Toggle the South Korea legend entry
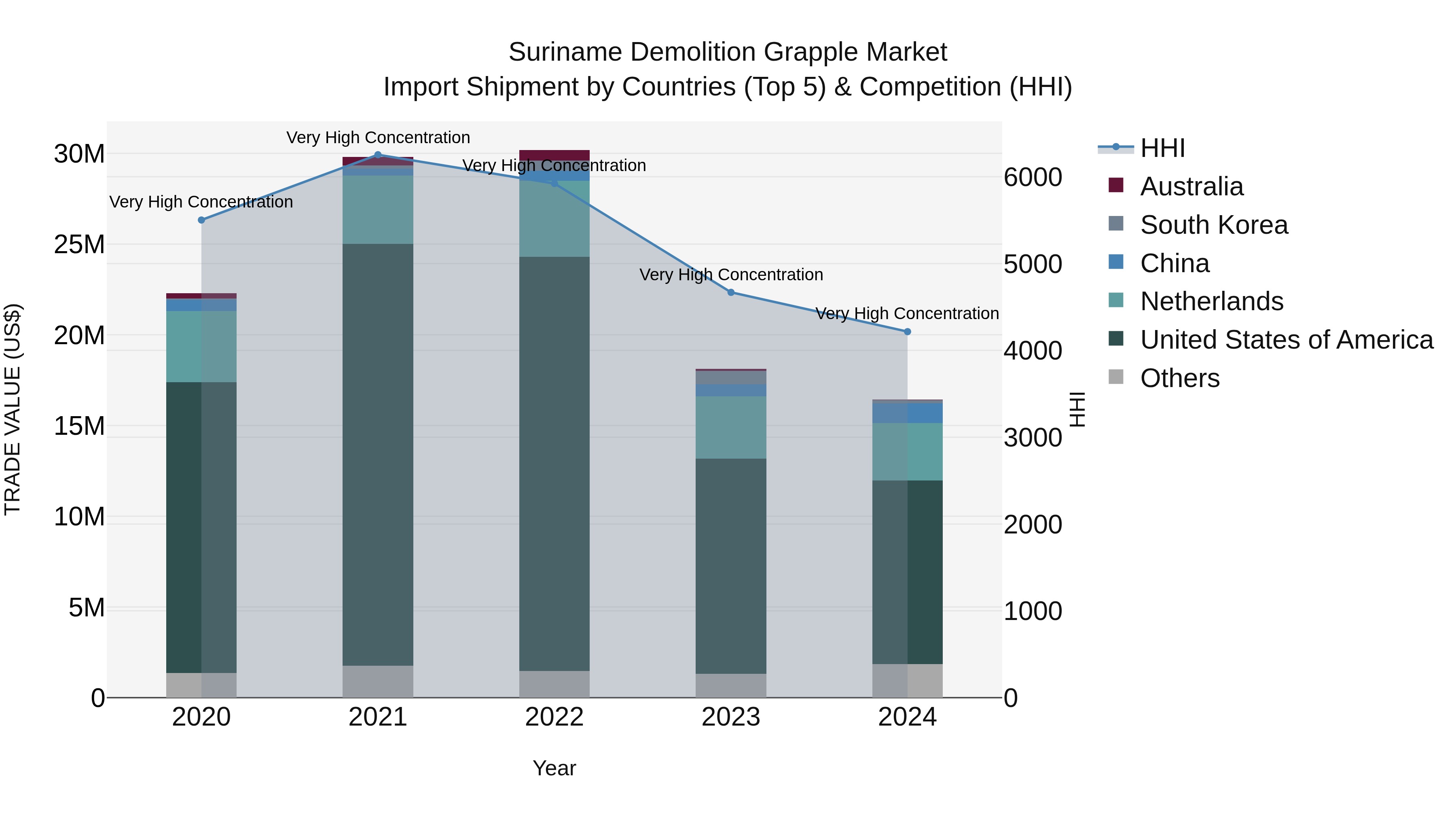This screenshot has height=819, width=1456. [1198, 225]
